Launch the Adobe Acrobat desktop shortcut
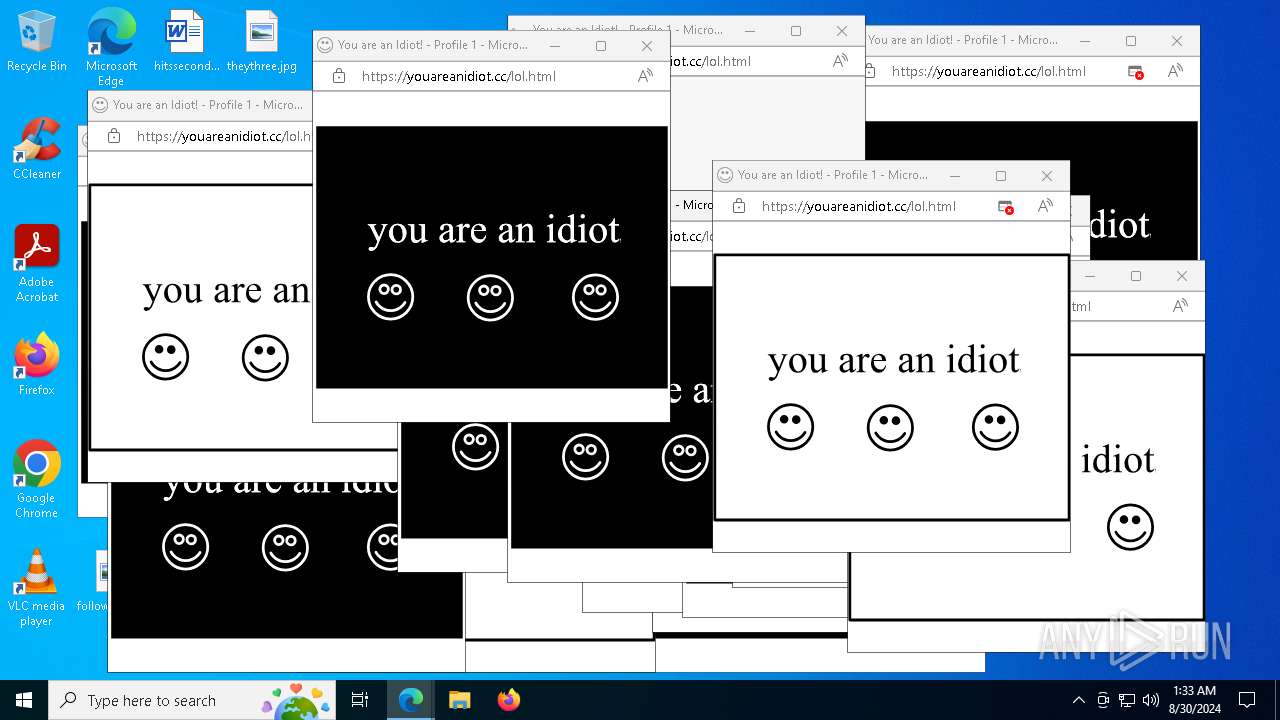Viewport: 1280px width, 720px height. pos(37,263)
